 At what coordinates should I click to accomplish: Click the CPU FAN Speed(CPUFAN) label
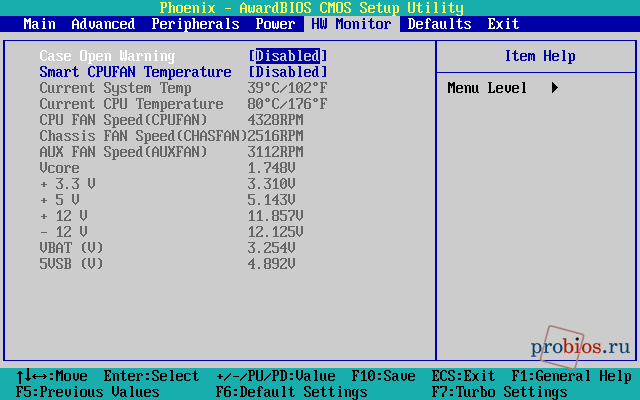[x=123, y=120]
